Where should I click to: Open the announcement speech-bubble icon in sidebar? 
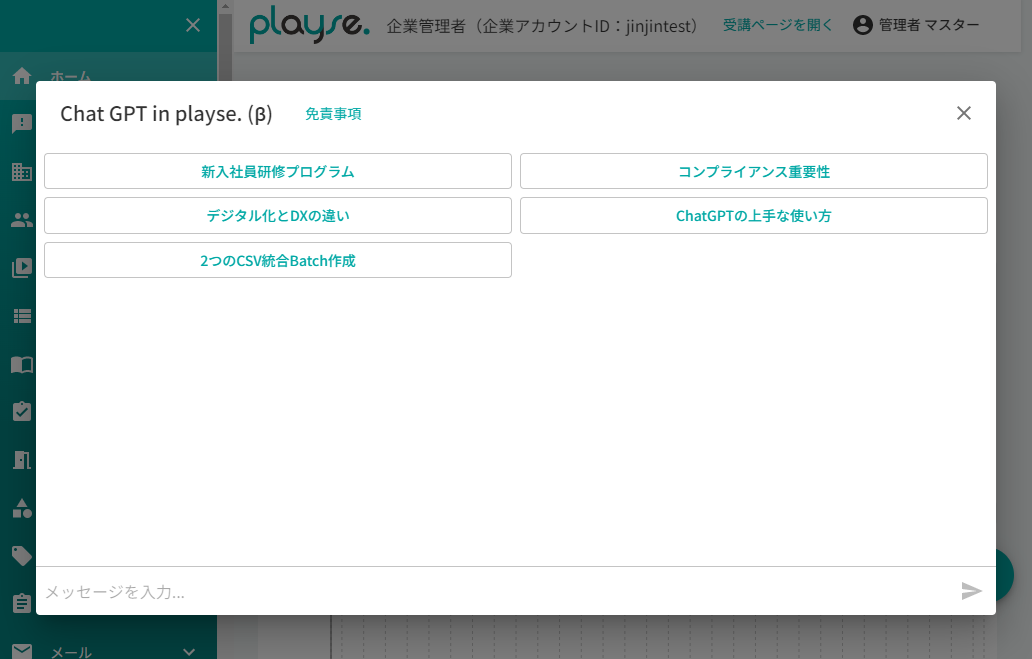tap(22, 123)
